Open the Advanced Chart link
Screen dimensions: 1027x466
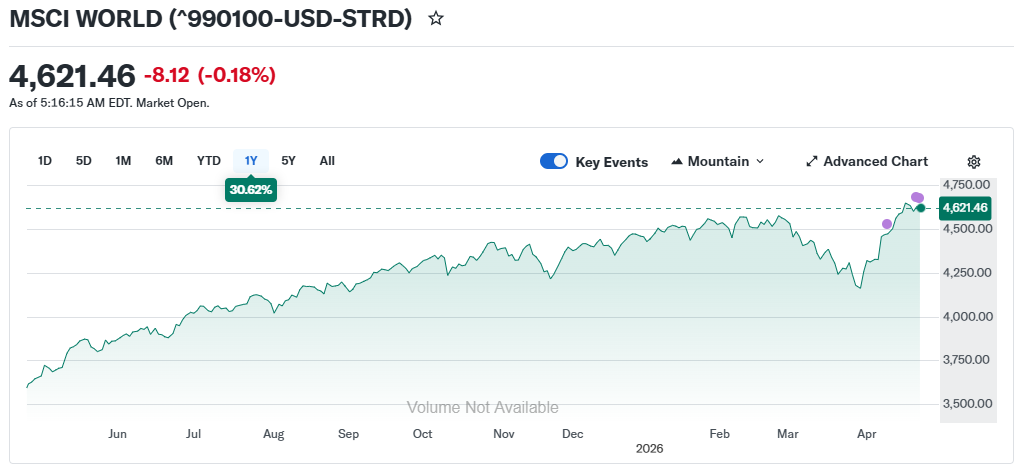pyautogui.click(x=875, y=162)
